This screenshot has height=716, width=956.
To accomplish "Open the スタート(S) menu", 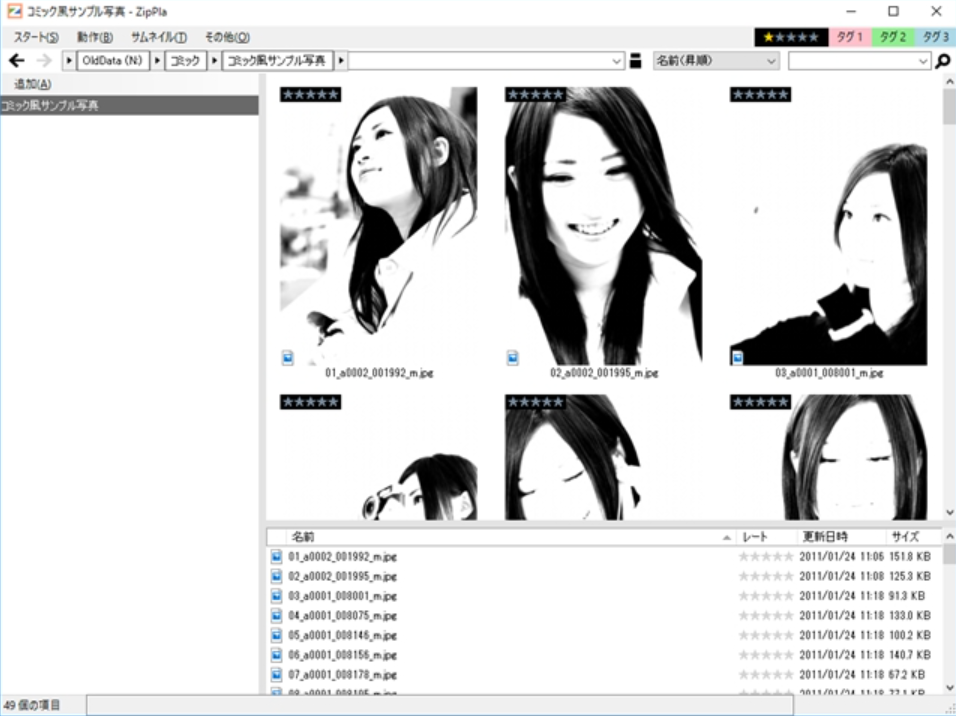I will (37, 37).
